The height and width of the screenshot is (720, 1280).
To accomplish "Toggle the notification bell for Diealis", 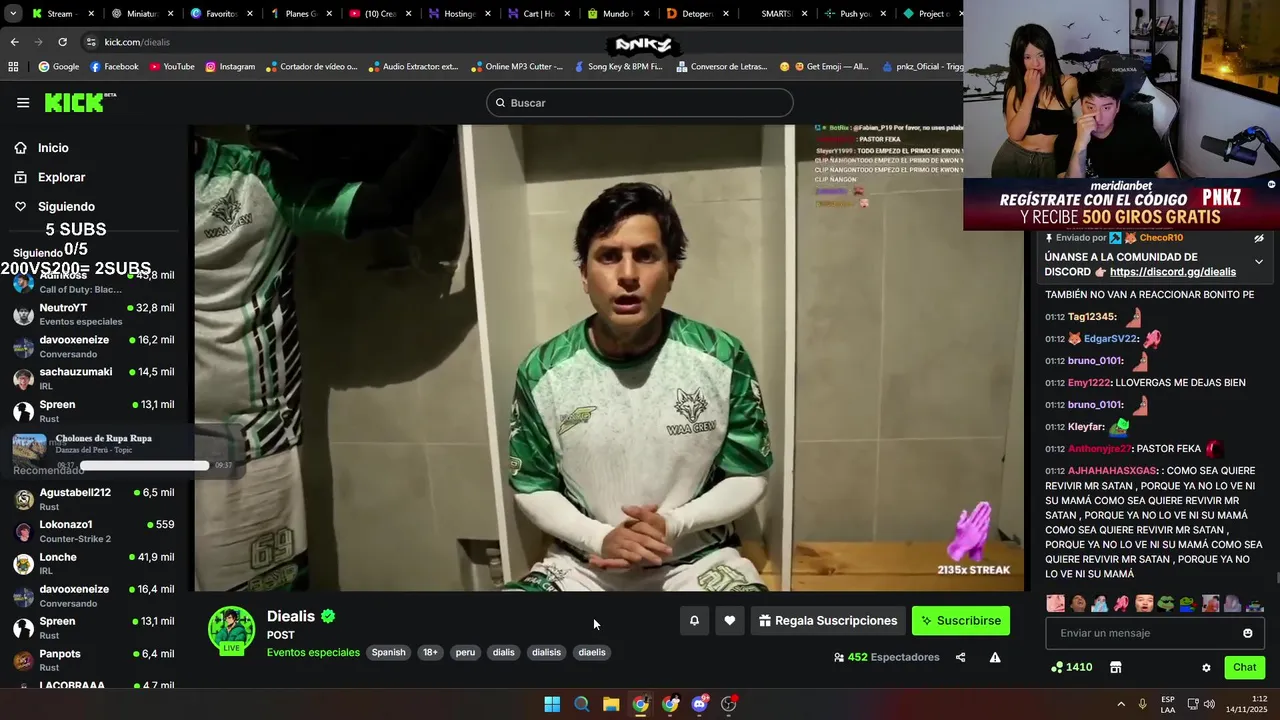I will [x=694, y=621].
